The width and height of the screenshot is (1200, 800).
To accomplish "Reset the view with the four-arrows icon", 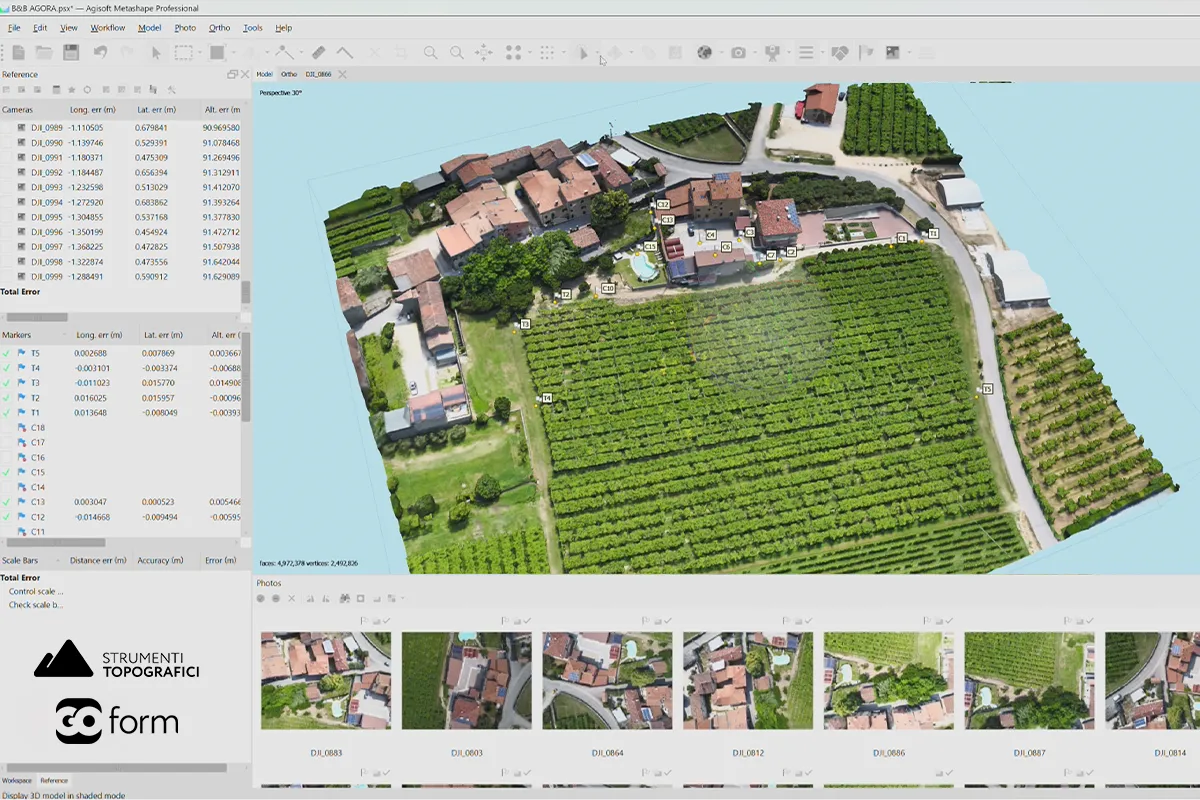I will click(x=484, y=52).
